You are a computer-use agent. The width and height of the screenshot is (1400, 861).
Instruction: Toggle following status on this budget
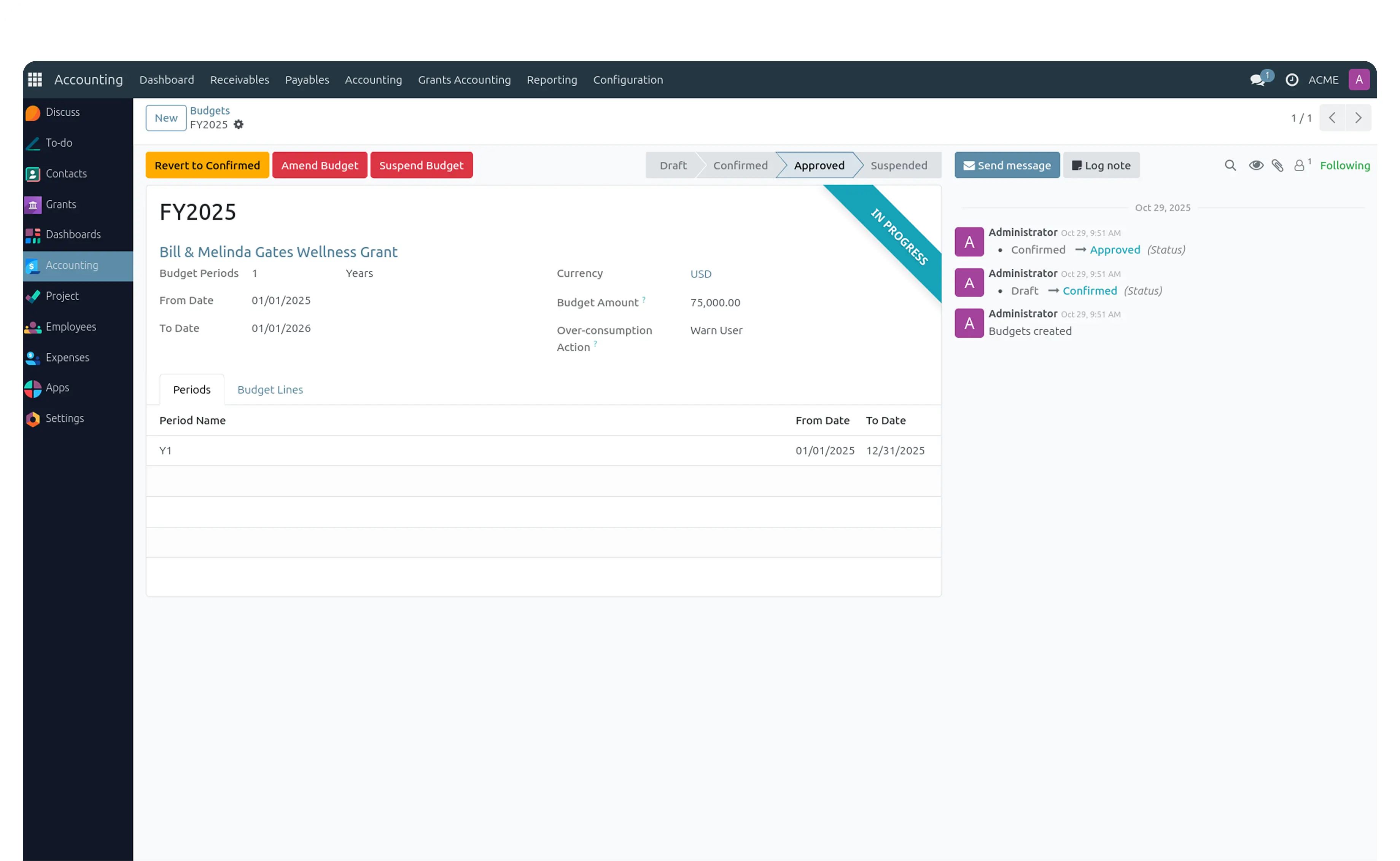1345,165
